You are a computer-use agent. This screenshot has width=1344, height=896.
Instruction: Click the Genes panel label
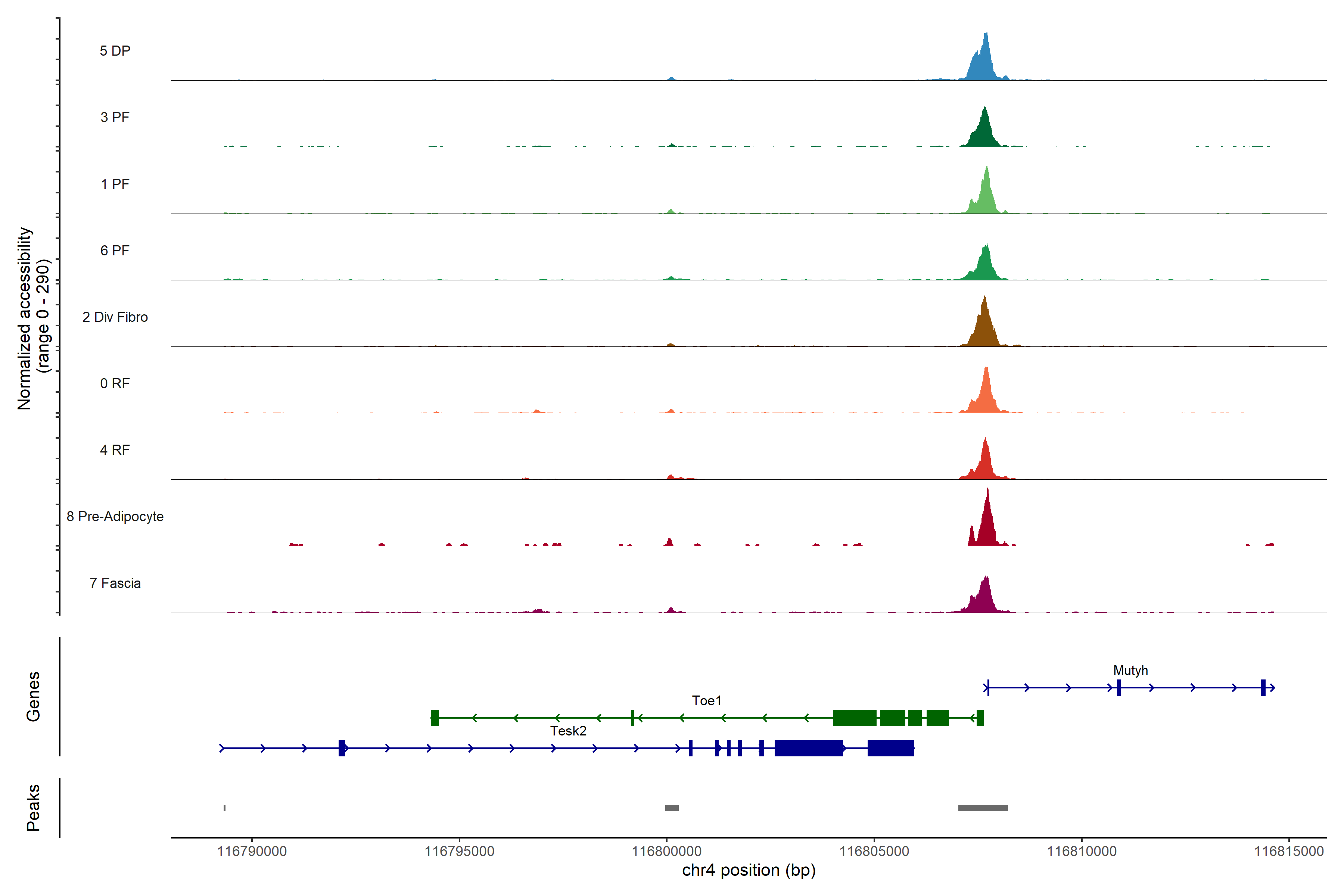(x=33, y=697)
